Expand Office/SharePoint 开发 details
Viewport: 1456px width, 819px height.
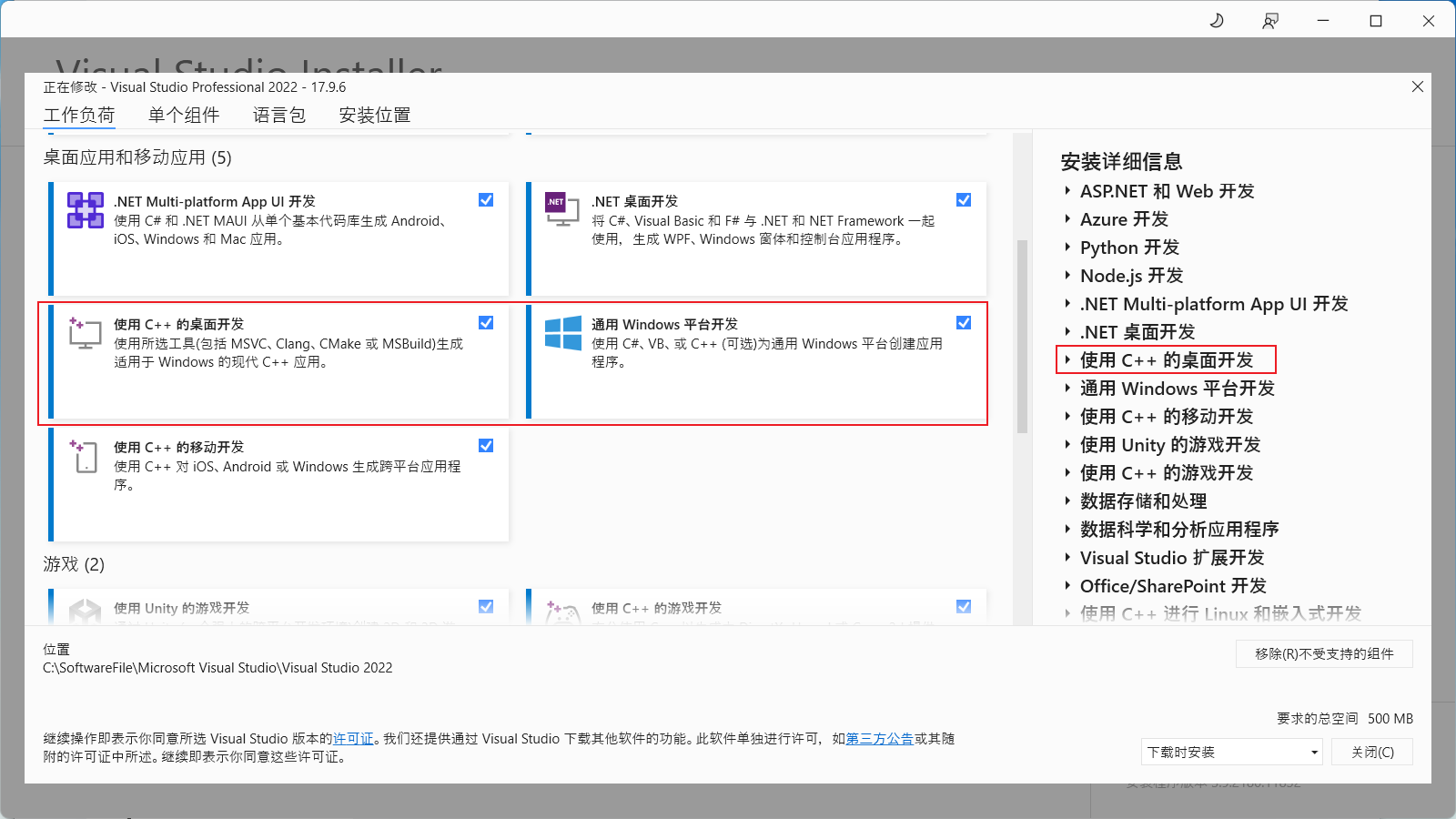[x=1067, y=586]
